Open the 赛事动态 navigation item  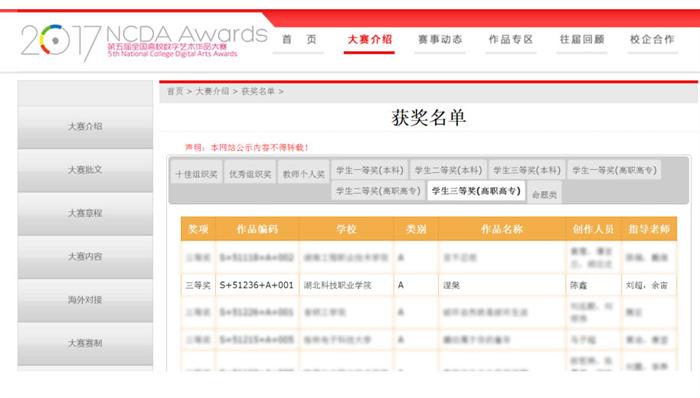click(440, 39)
